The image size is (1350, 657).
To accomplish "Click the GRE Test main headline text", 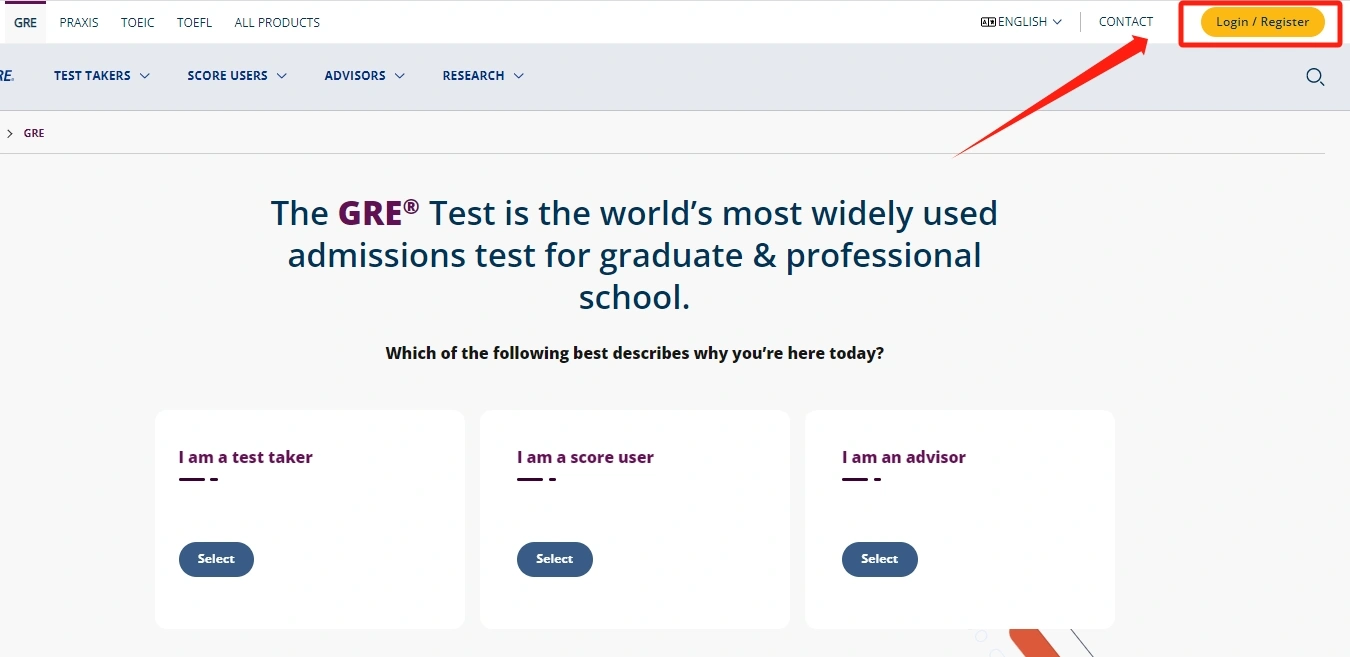I will coord(634,255).
